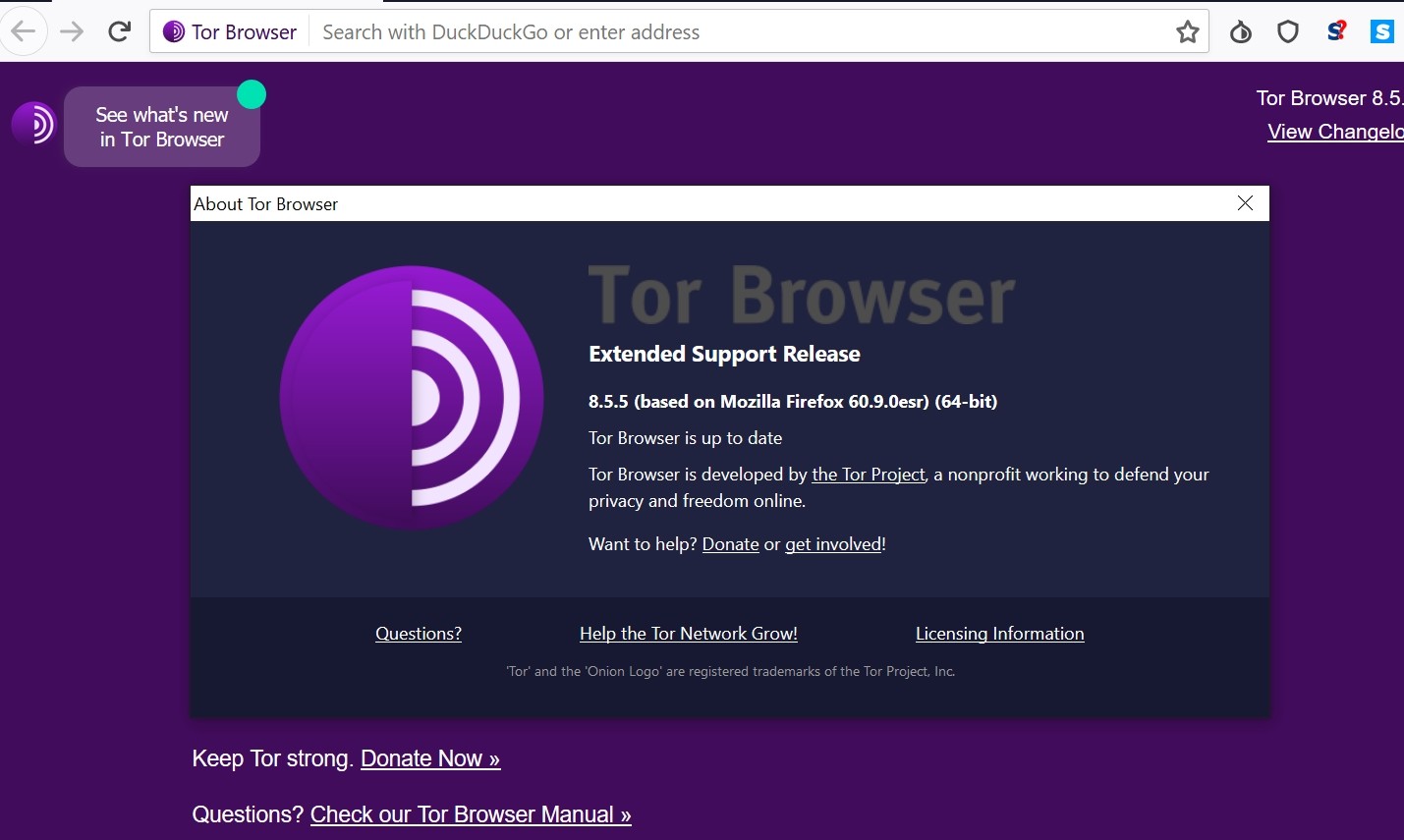
Task: Focus the DuckDuckGo search address field
Action: 742,32
